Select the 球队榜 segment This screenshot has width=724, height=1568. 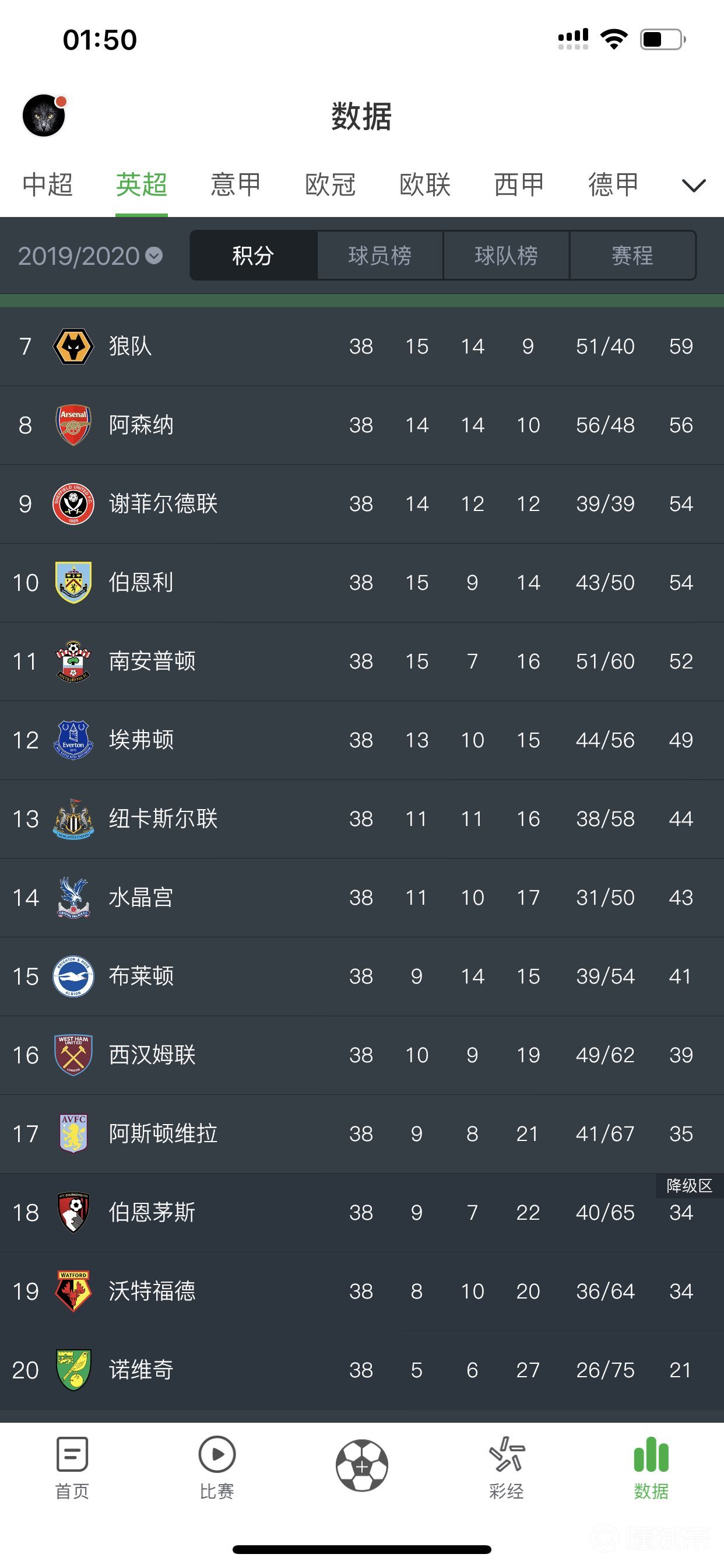coord(506,256)
